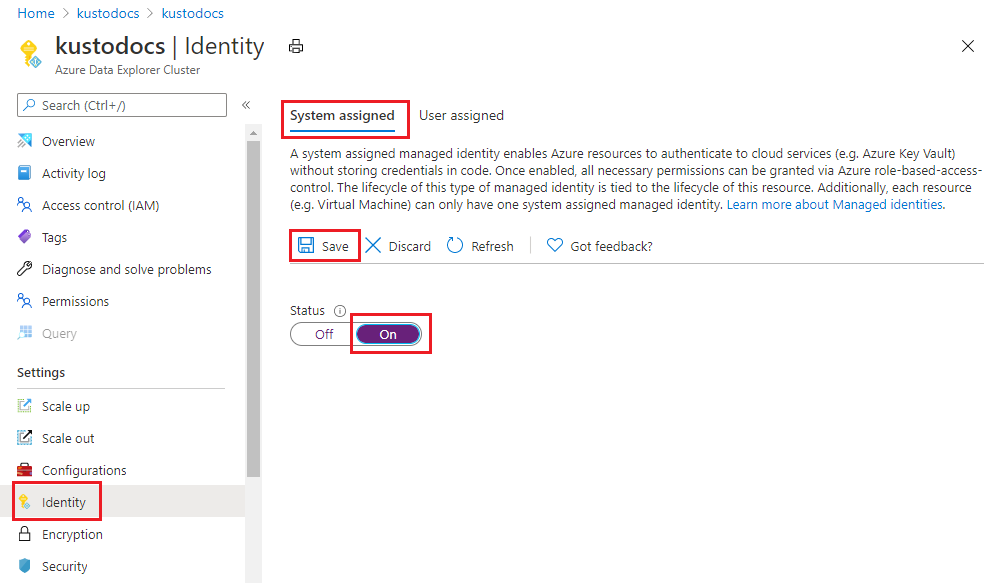Open the Overview page icon
The height and width of the screenshot is (583, 992).
[24, 141]
